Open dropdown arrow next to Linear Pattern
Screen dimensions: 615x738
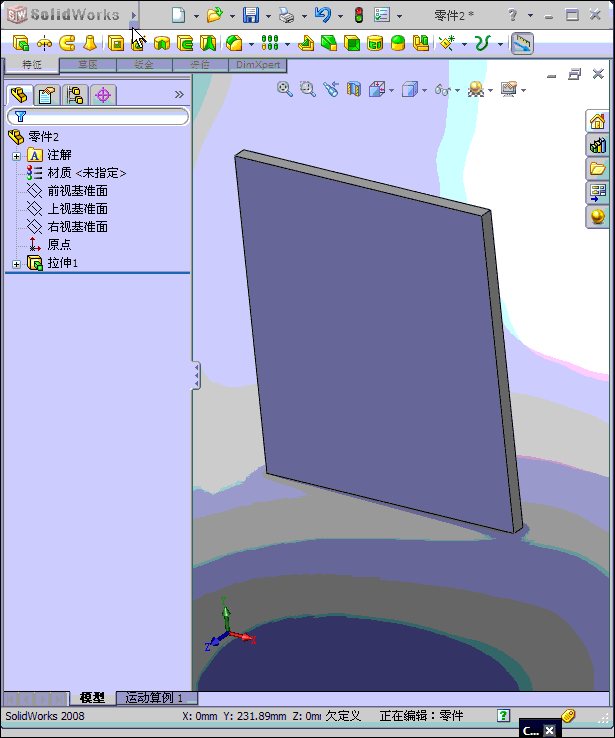[287, 45]
